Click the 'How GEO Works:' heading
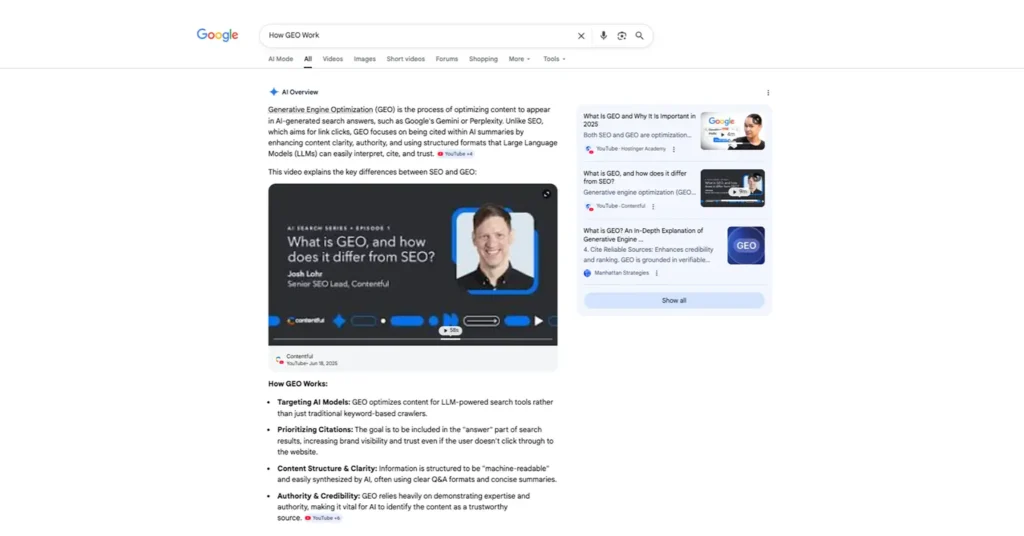1024x536 pixels. [298, 384]
